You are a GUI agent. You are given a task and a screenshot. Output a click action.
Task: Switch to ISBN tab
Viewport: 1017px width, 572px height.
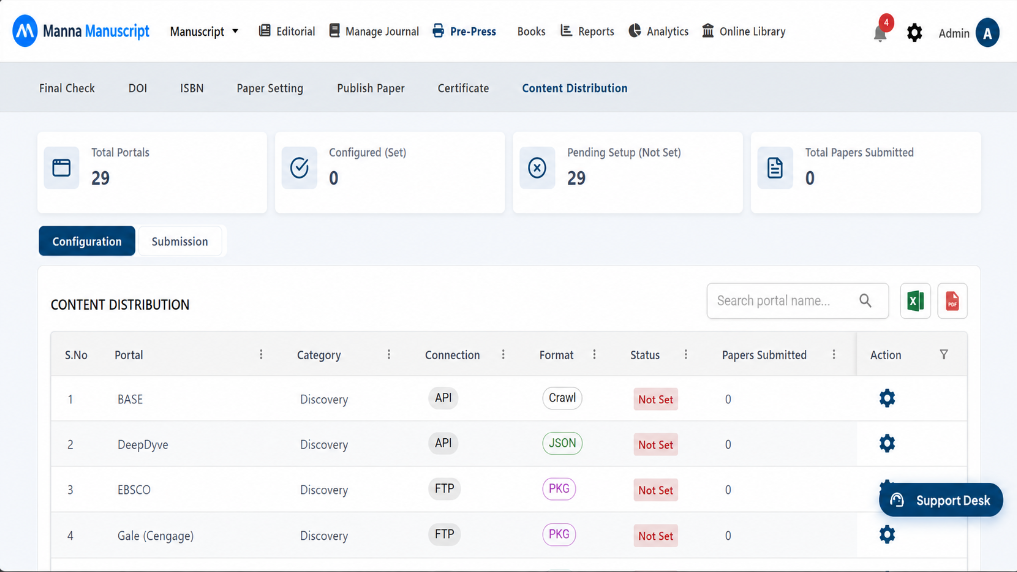click(192, 88)
